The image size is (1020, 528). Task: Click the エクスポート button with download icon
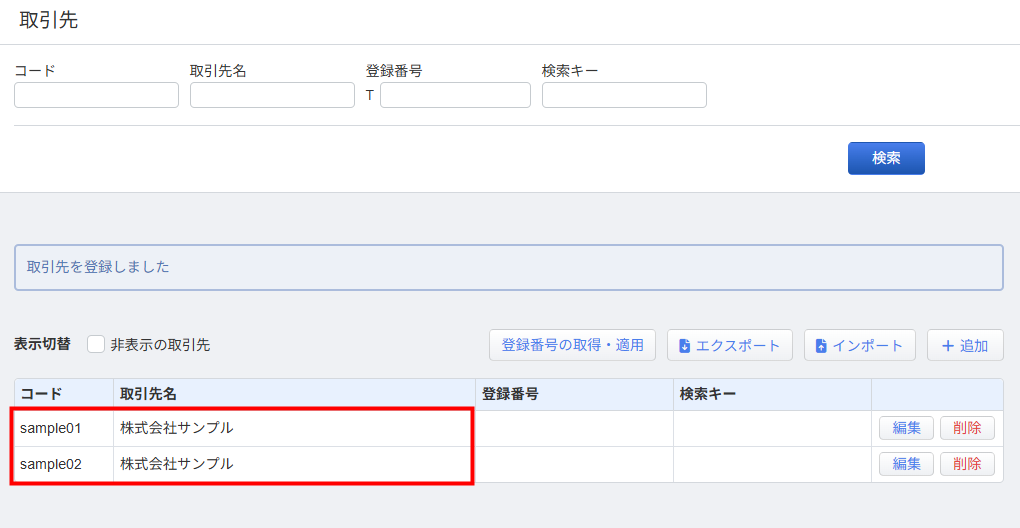729,345
